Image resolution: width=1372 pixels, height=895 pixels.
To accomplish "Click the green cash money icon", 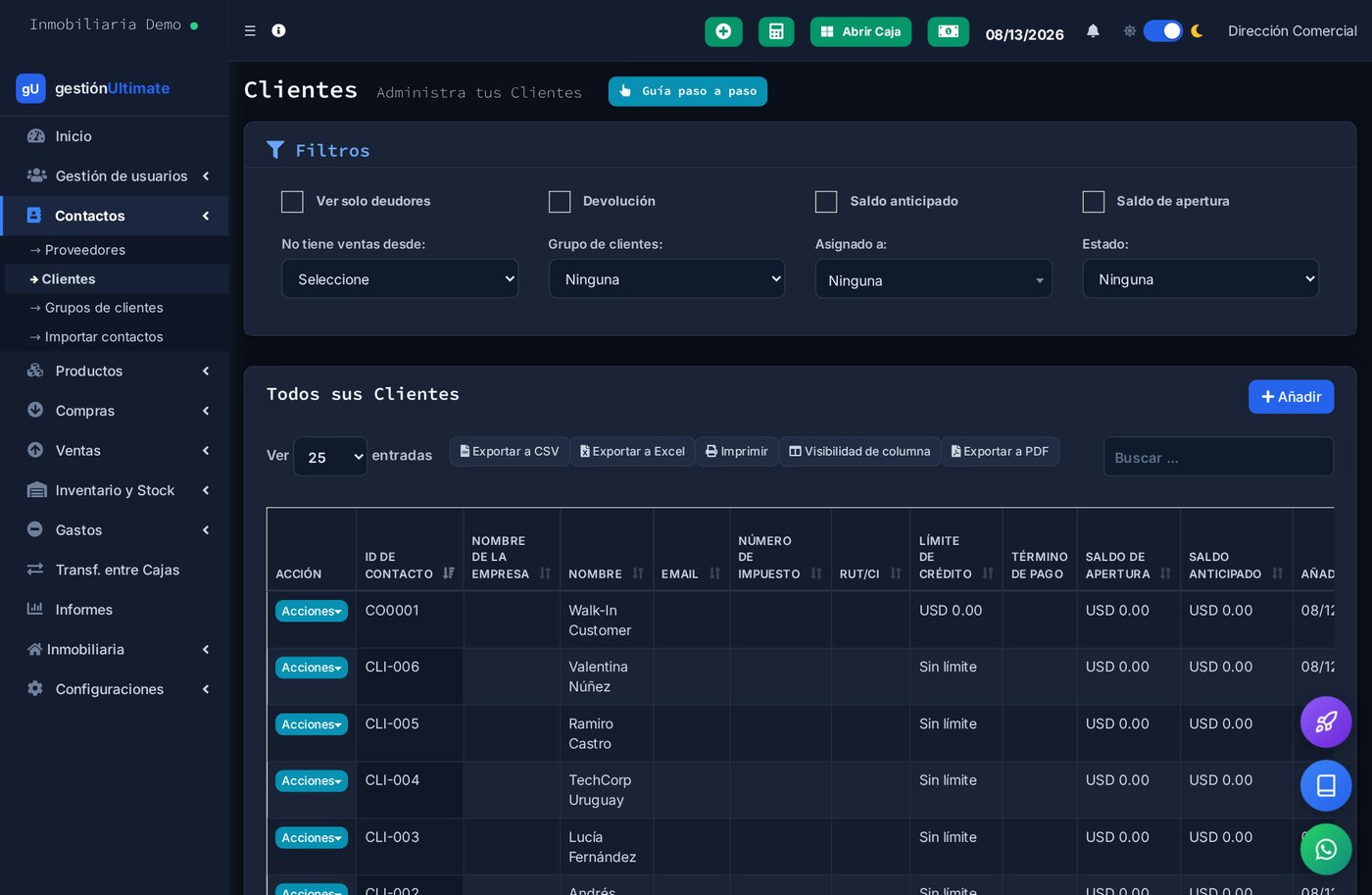I will coord(948,31).
